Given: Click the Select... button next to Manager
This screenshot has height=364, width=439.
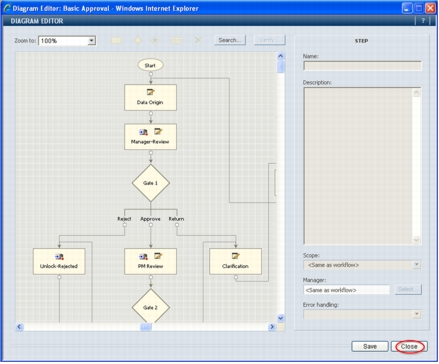Looking at the screenshot, I should click(x=408, y=289).
